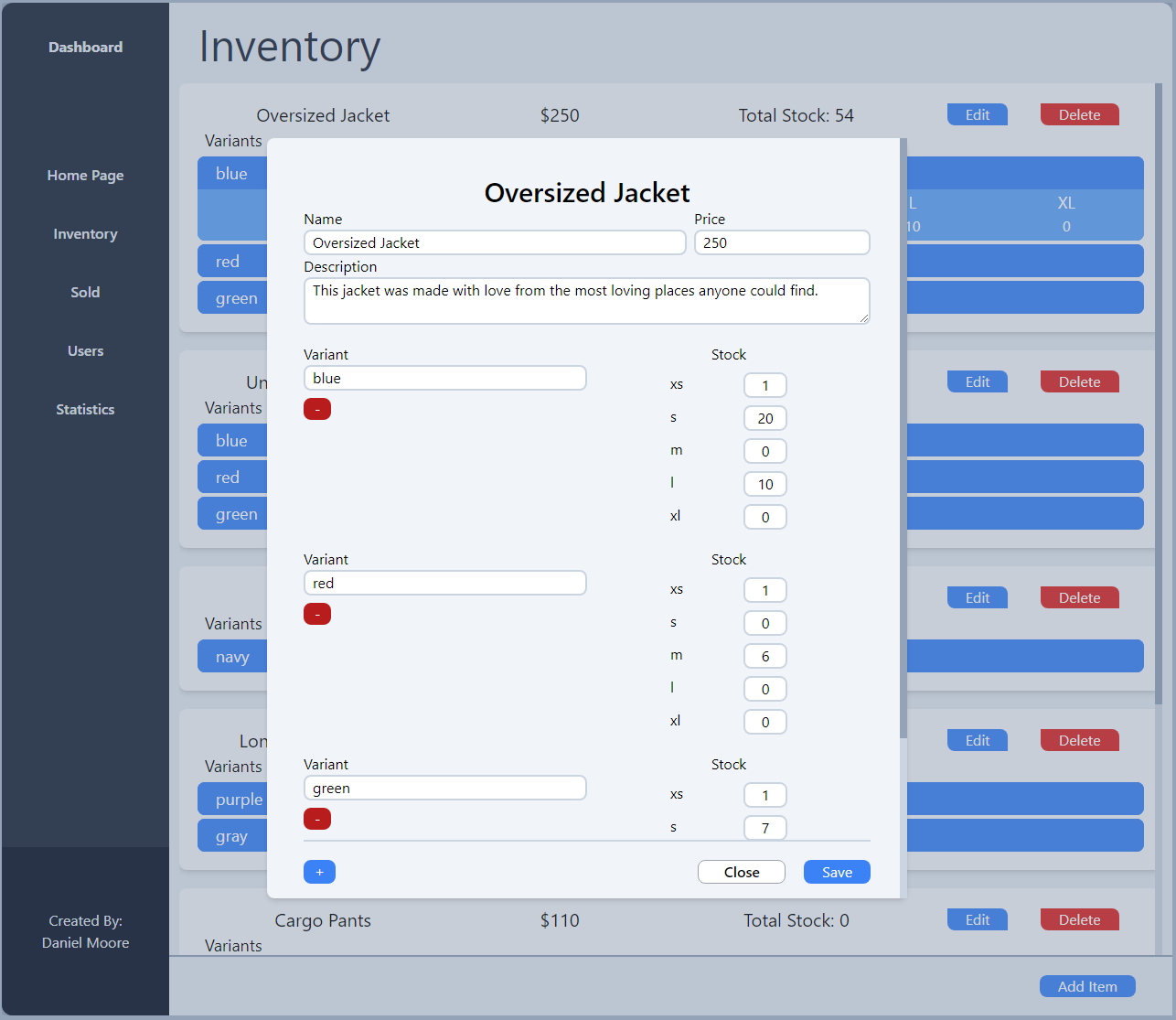Select red variant m stock of 6
This screenshot has height=1020, width=1176.
point(765,656)
